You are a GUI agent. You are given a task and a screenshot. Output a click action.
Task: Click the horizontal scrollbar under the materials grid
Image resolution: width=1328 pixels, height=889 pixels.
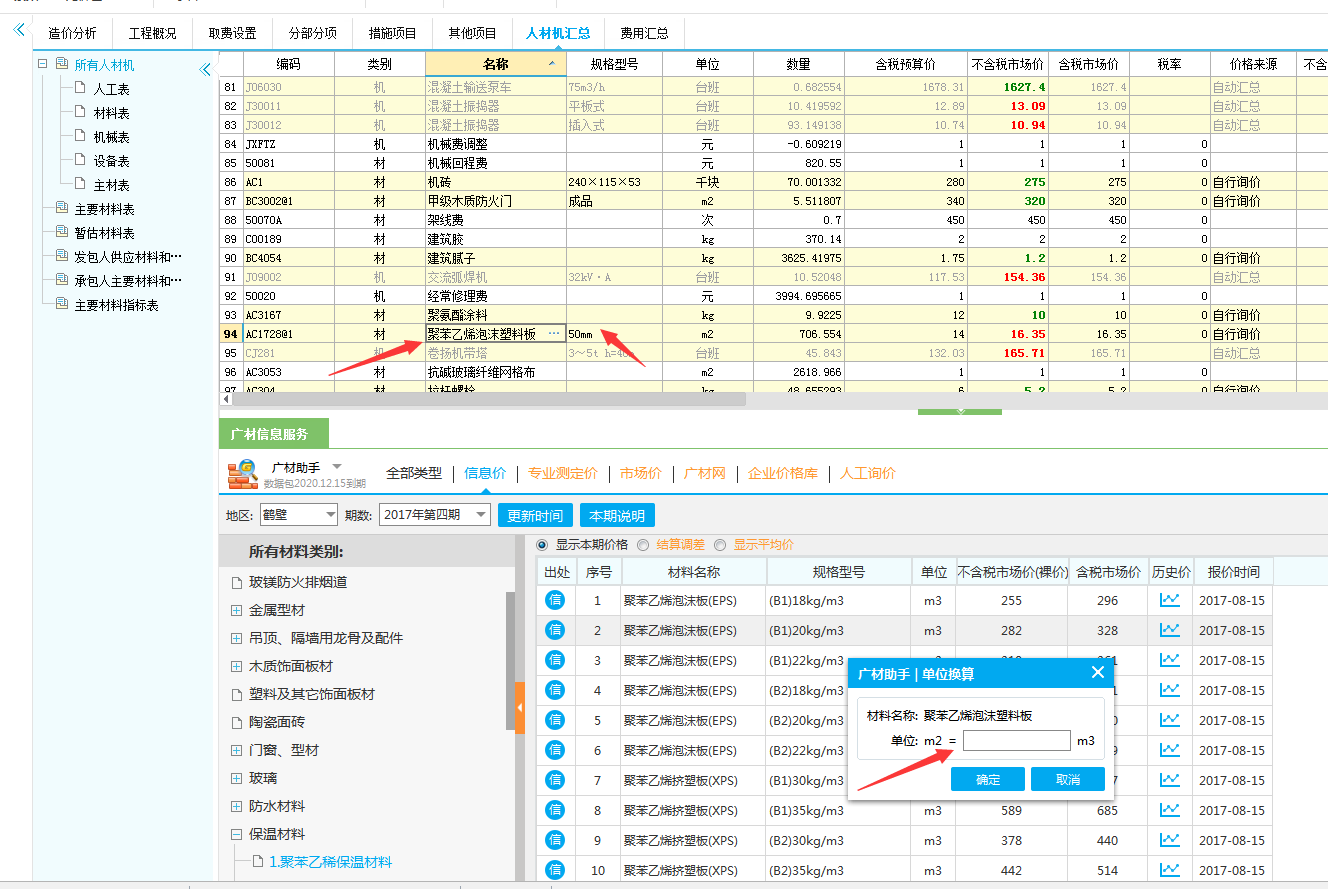point(490,398)
